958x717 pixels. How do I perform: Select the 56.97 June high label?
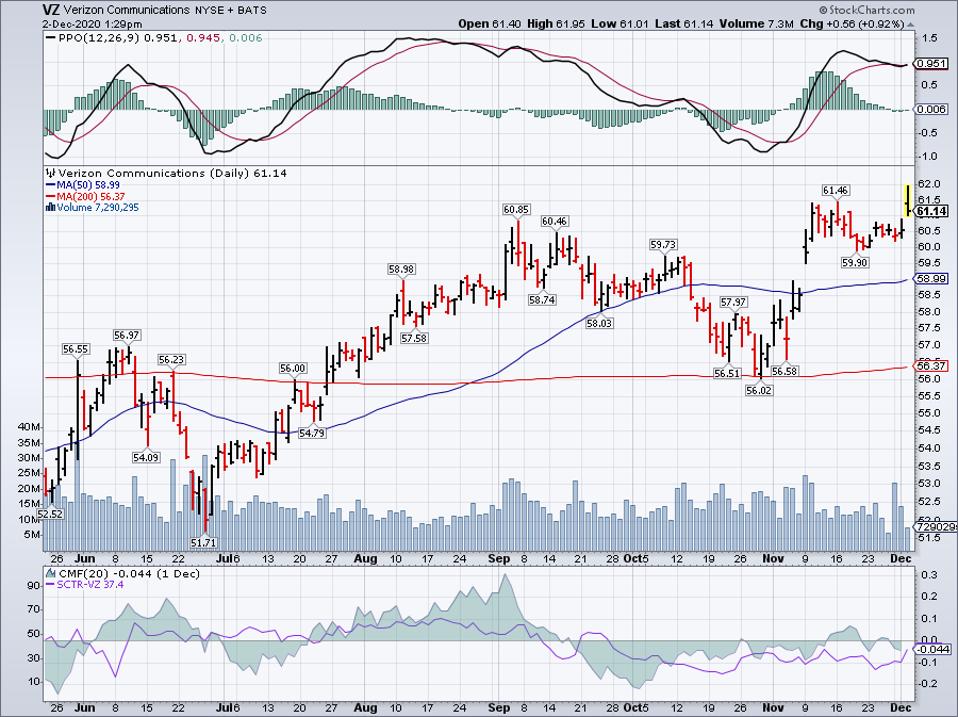click(x=126, y=335)
